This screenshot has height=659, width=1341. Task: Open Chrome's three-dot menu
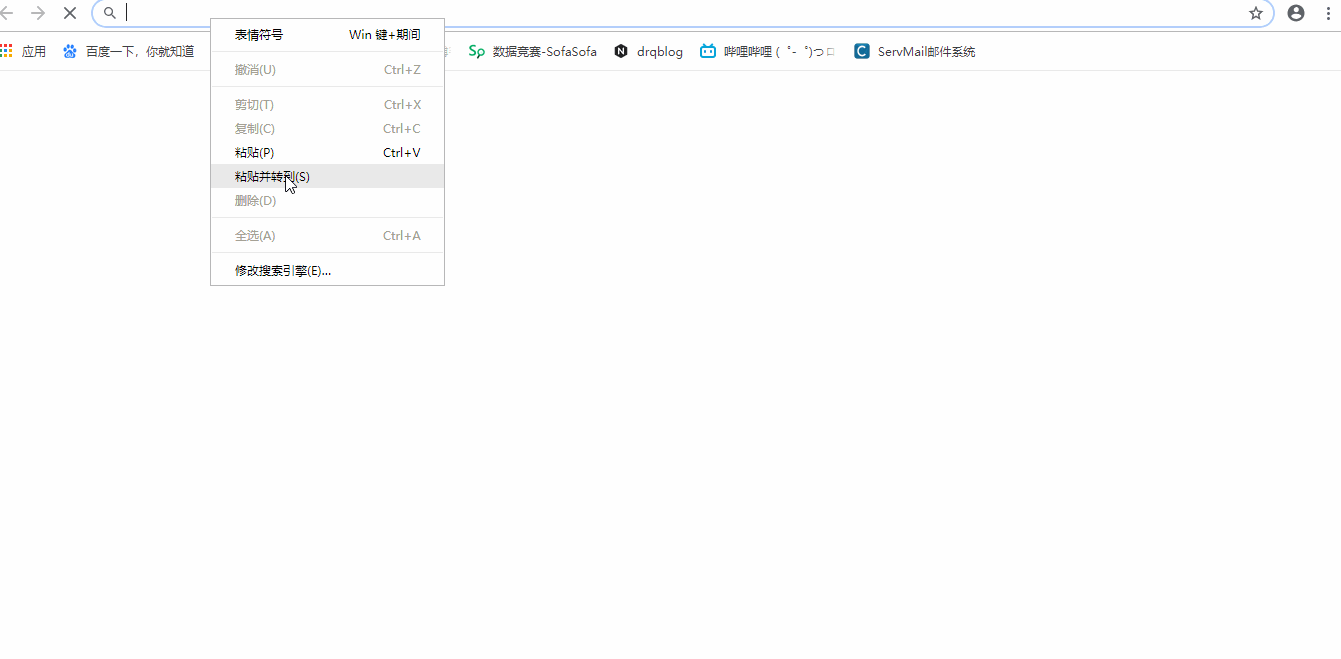click(x=1329, y=13)
